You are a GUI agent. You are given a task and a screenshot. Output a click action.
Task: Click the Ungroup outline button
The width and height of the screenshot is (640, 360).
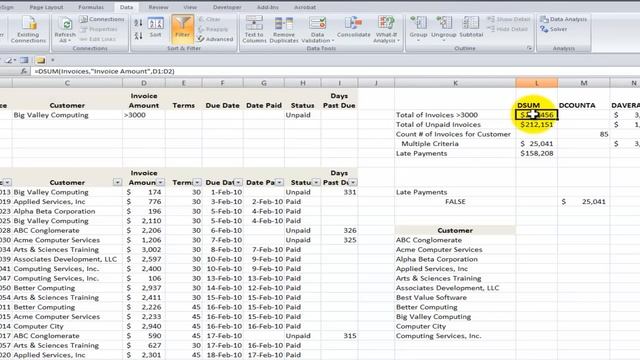444,29
